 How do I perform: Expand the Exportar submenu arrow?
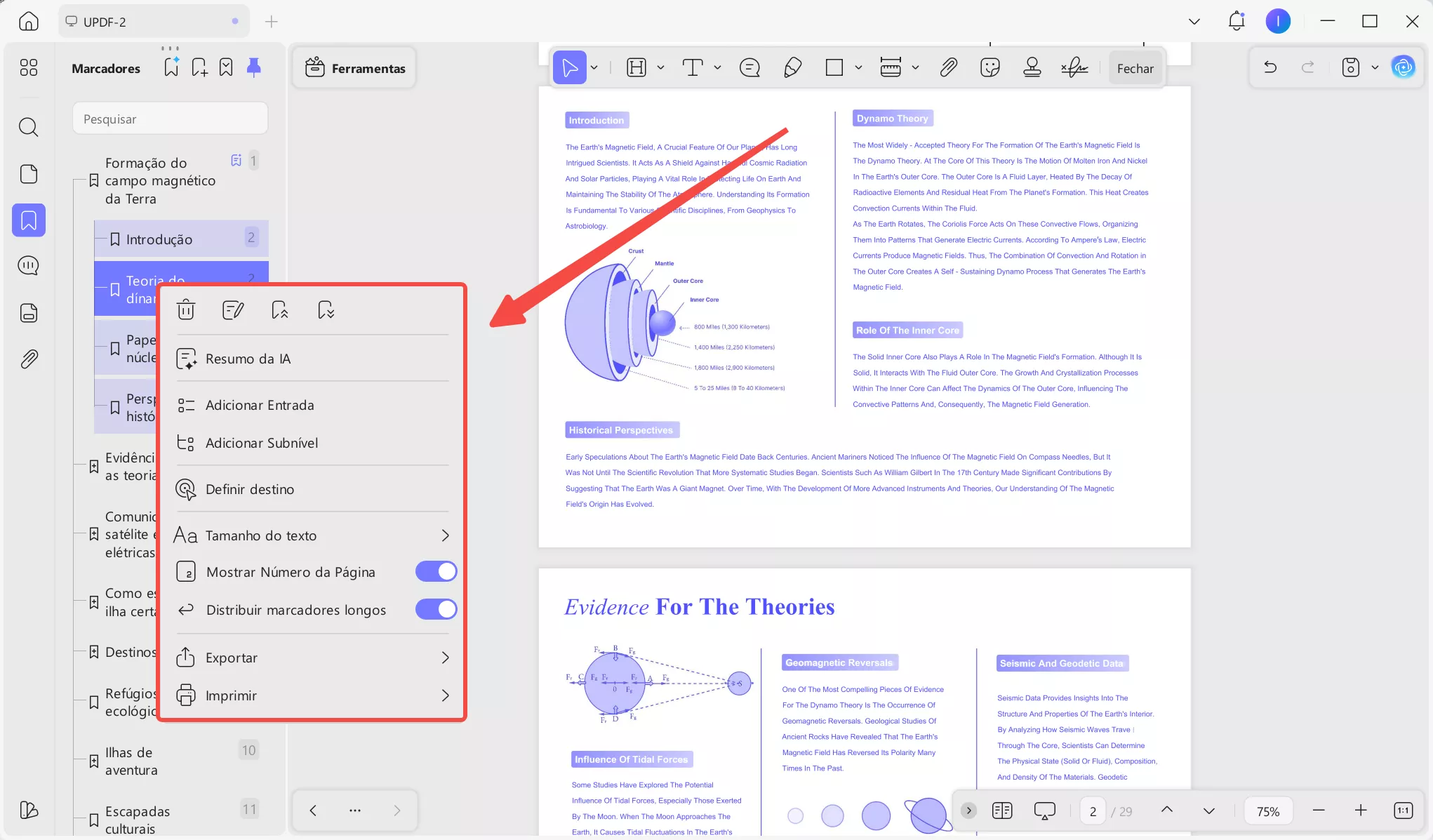point(445,658)
